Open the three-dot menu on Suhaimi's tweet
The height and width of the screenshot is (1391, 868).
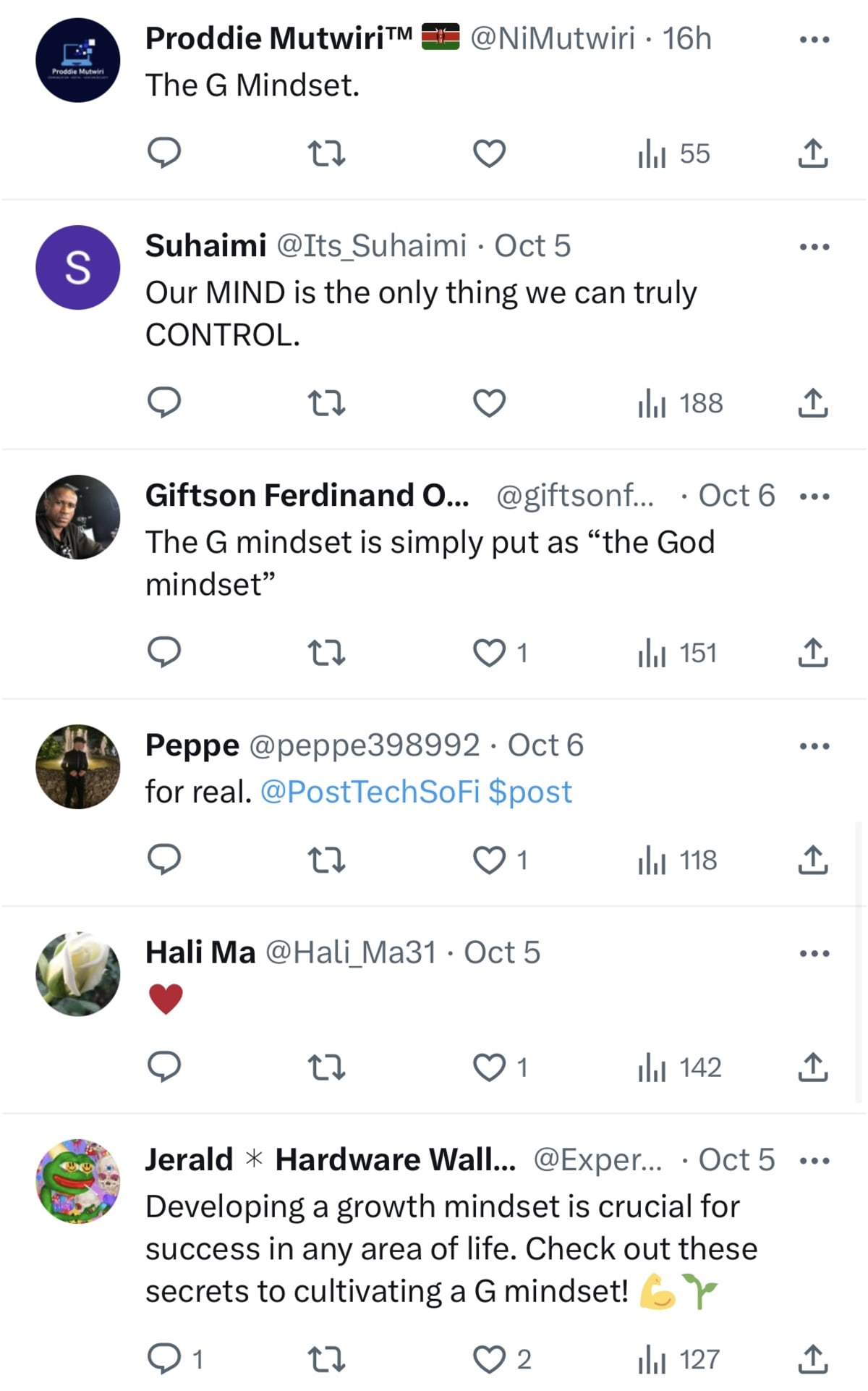click(814, 245)
